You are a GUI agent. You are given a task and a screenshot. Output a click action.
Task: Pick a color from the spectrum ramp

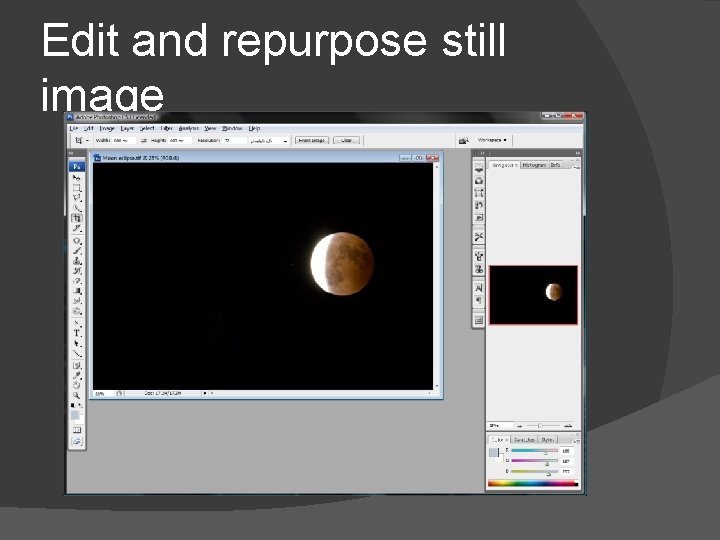point(533,483)
